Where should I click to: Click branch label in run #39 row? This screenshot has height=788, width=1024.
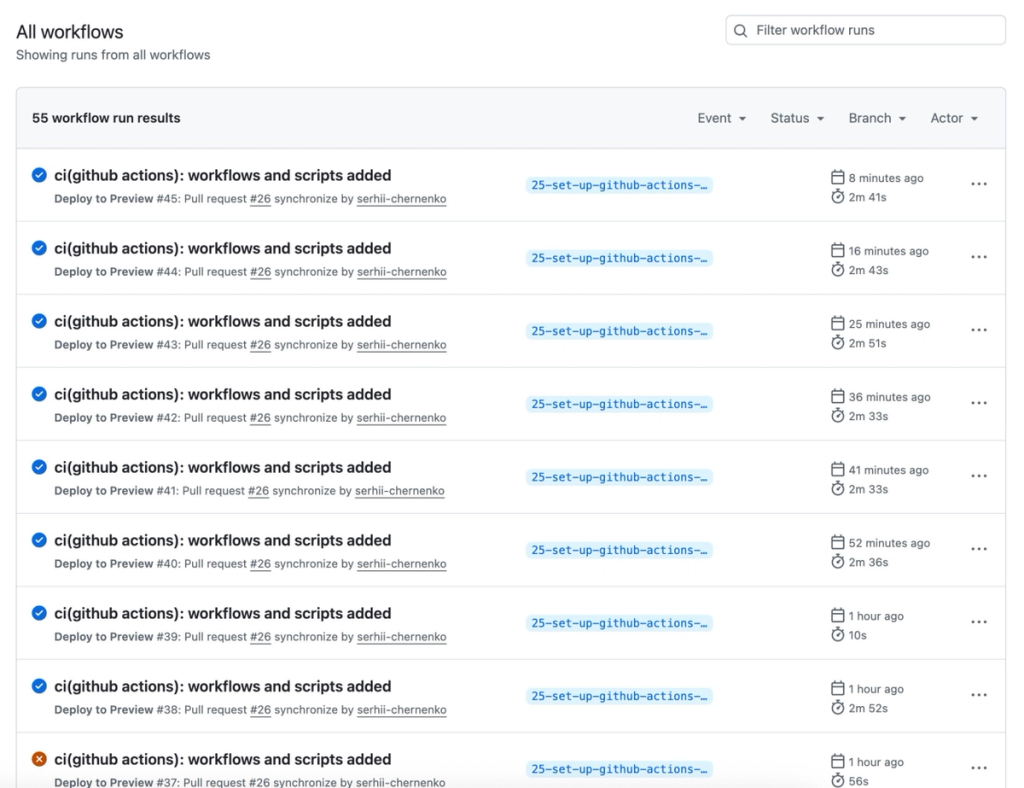click(619, 623)
